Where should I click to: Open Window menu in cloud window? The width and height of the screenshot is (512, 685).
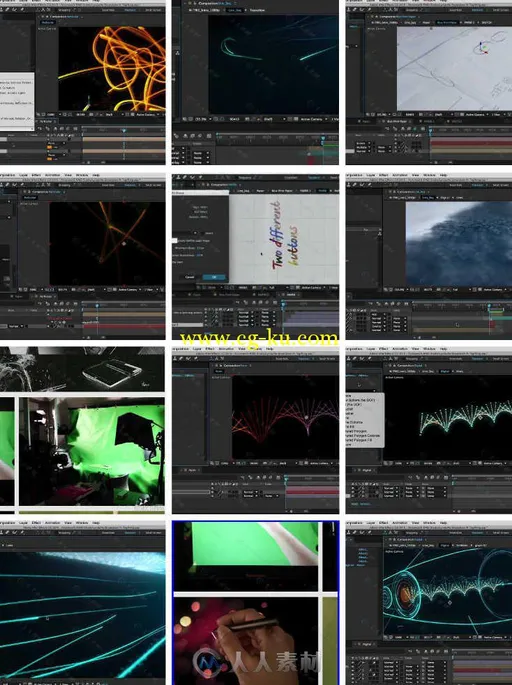tap(429, 175)
